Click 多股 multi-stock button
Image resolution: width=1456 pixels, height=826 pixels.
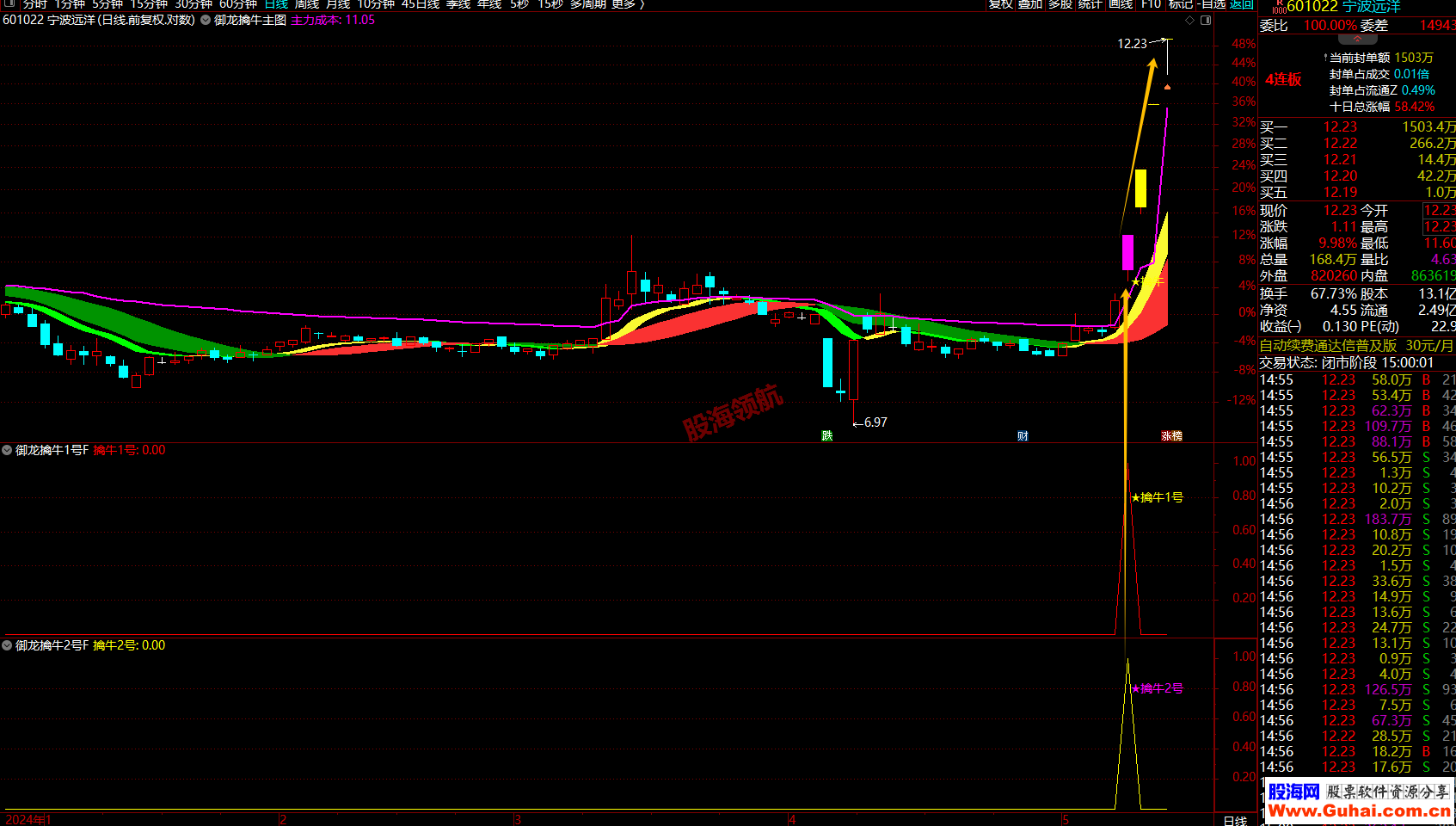coord(1060,3)
